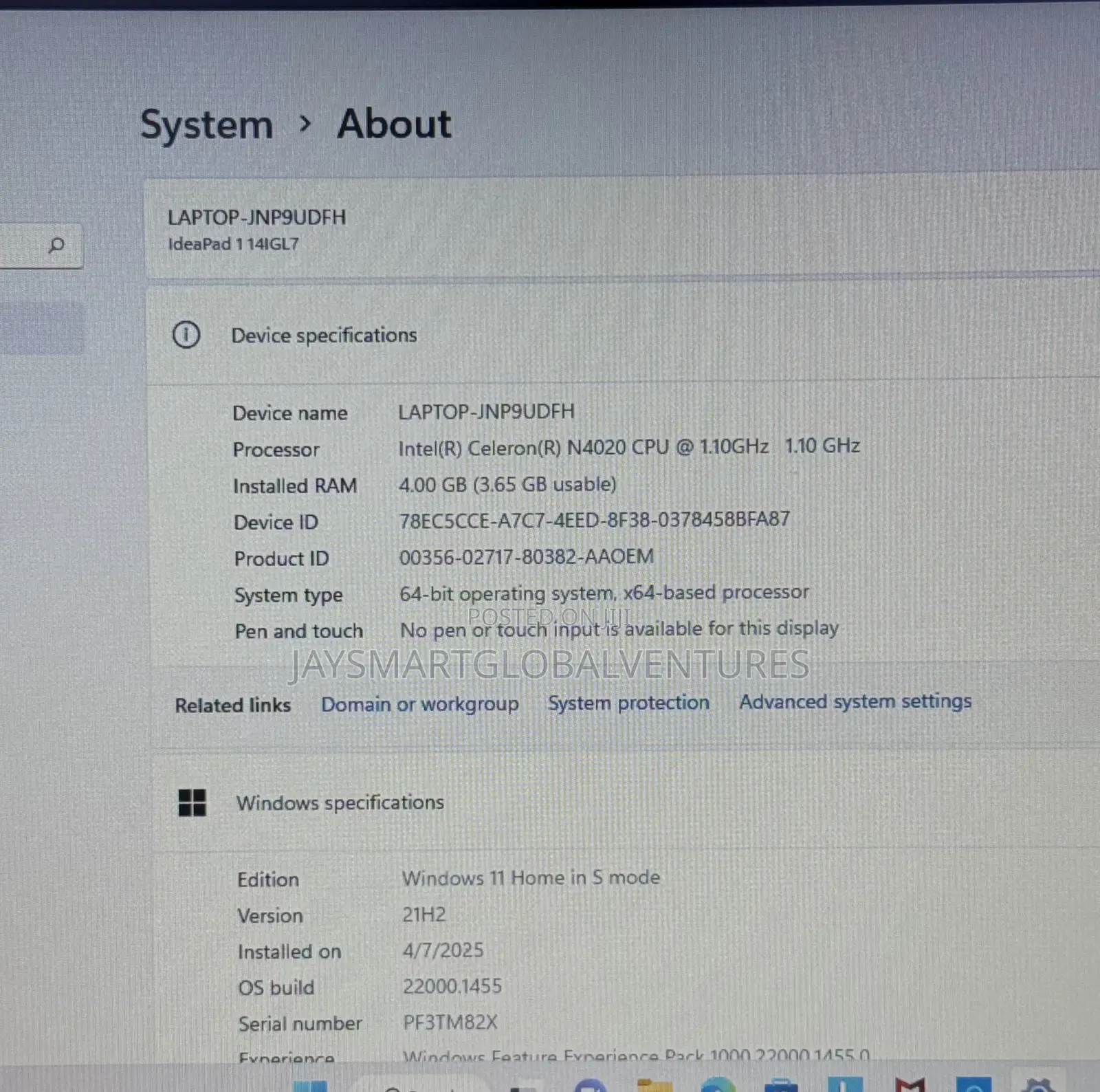Click the Related links label
The image size is (1100, 1092).
pos(233,706)
